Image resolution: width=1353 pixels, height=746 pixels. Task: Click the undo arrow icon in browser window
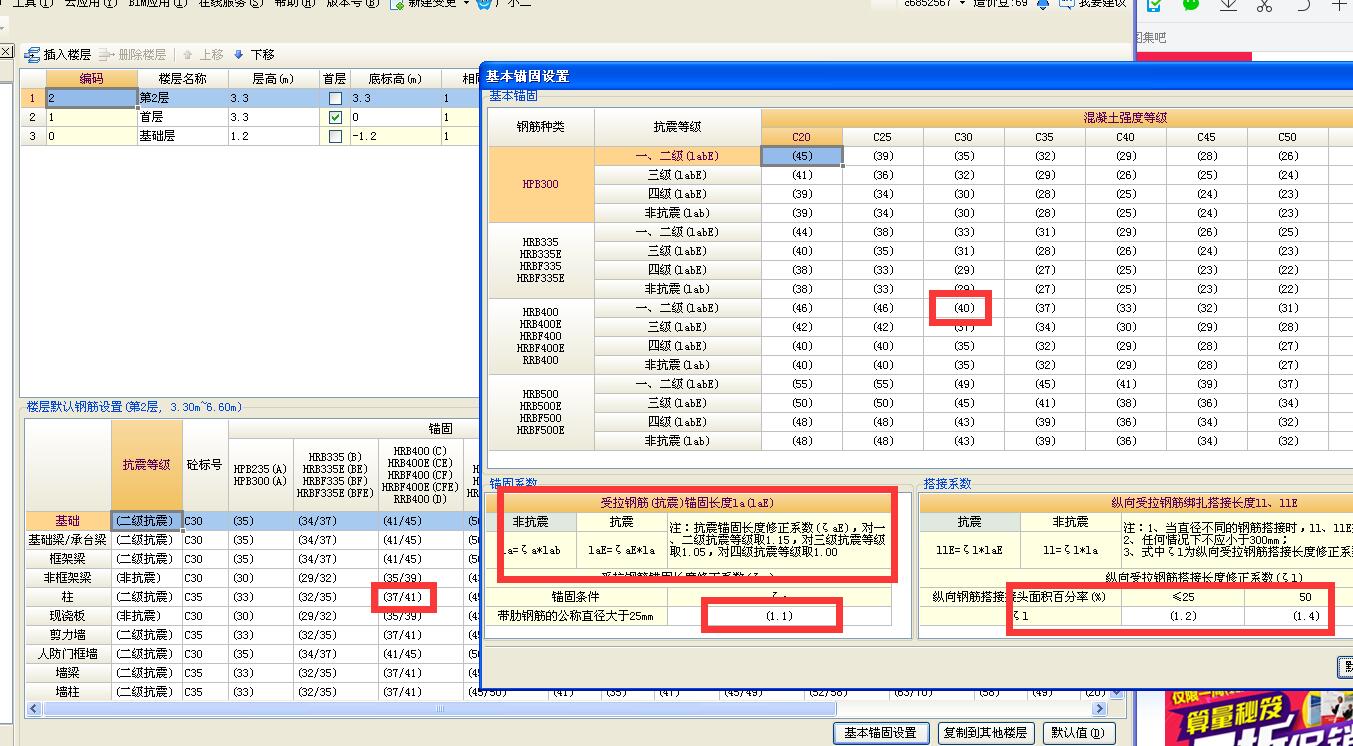1303,5
